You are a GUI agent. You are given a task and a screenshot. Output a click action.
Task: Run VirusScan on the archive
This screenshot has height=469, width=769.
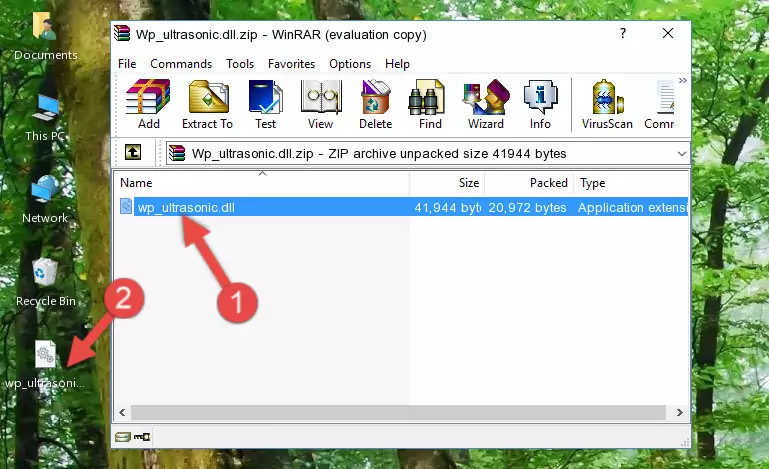pos(607,104)
